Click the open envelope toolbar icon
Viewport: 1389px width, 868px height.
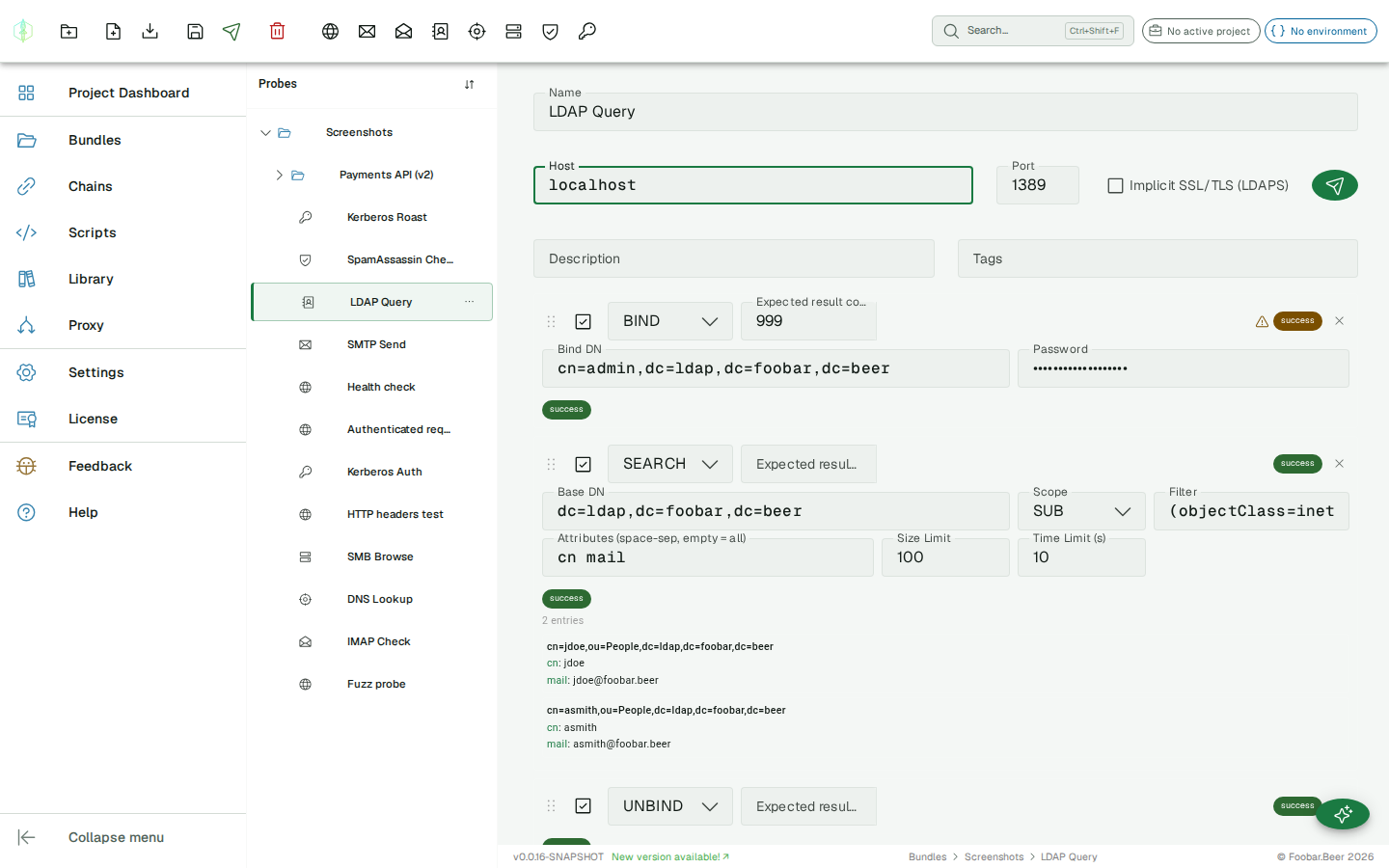[403, 31]
